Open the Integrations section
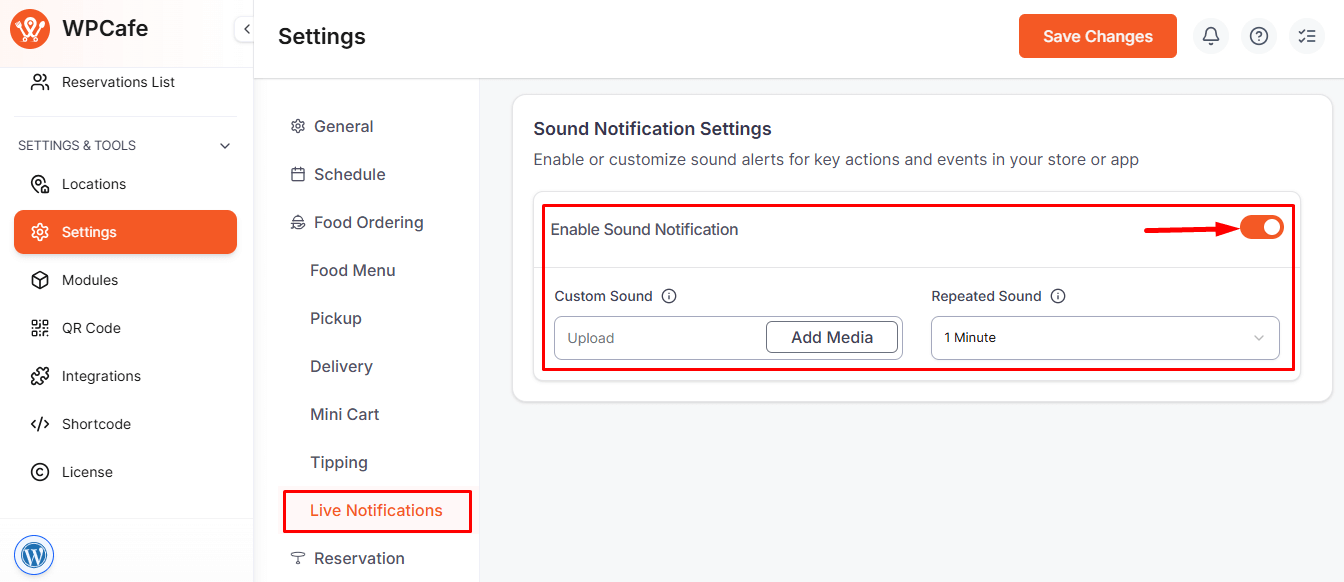Viewport: 1344px width, 582px height. coord(99,375)
